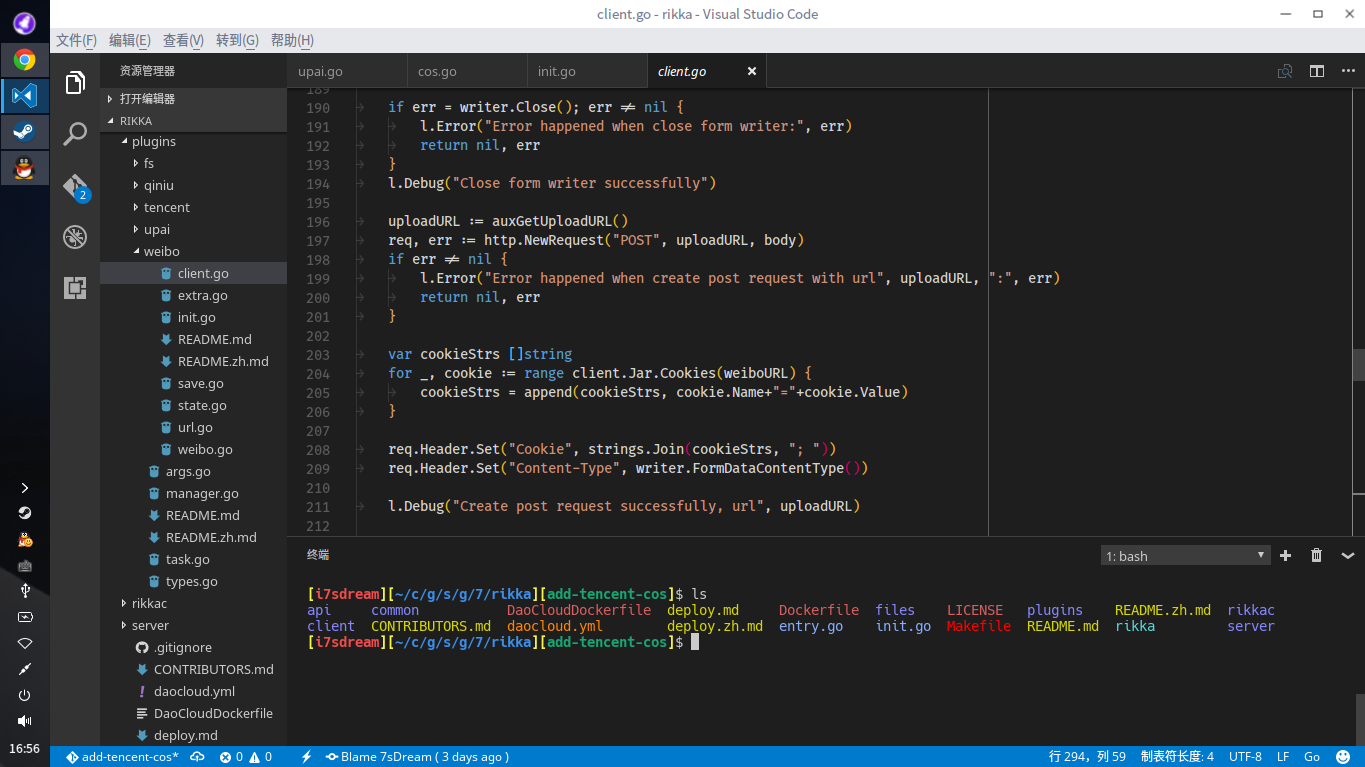Click the open changes icon in editor toolbar
1365x767 pixels.
[1285, 71]
